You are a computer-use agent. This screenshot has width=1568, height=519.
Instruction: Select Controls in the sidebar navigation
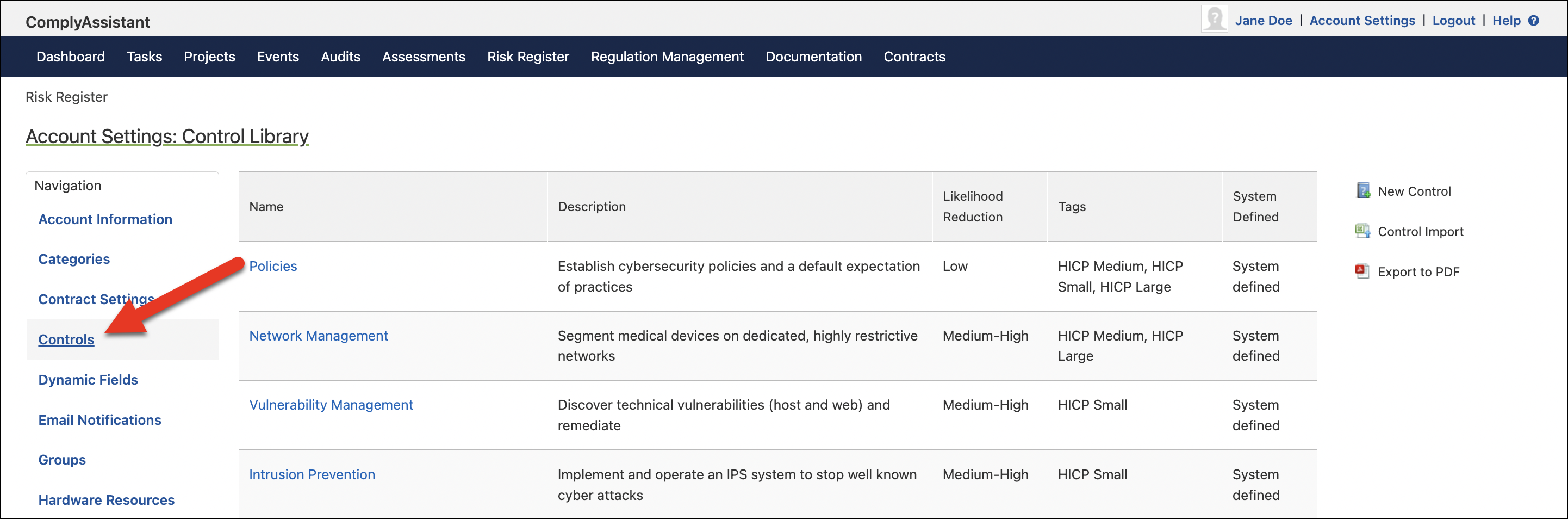(66, 339)
